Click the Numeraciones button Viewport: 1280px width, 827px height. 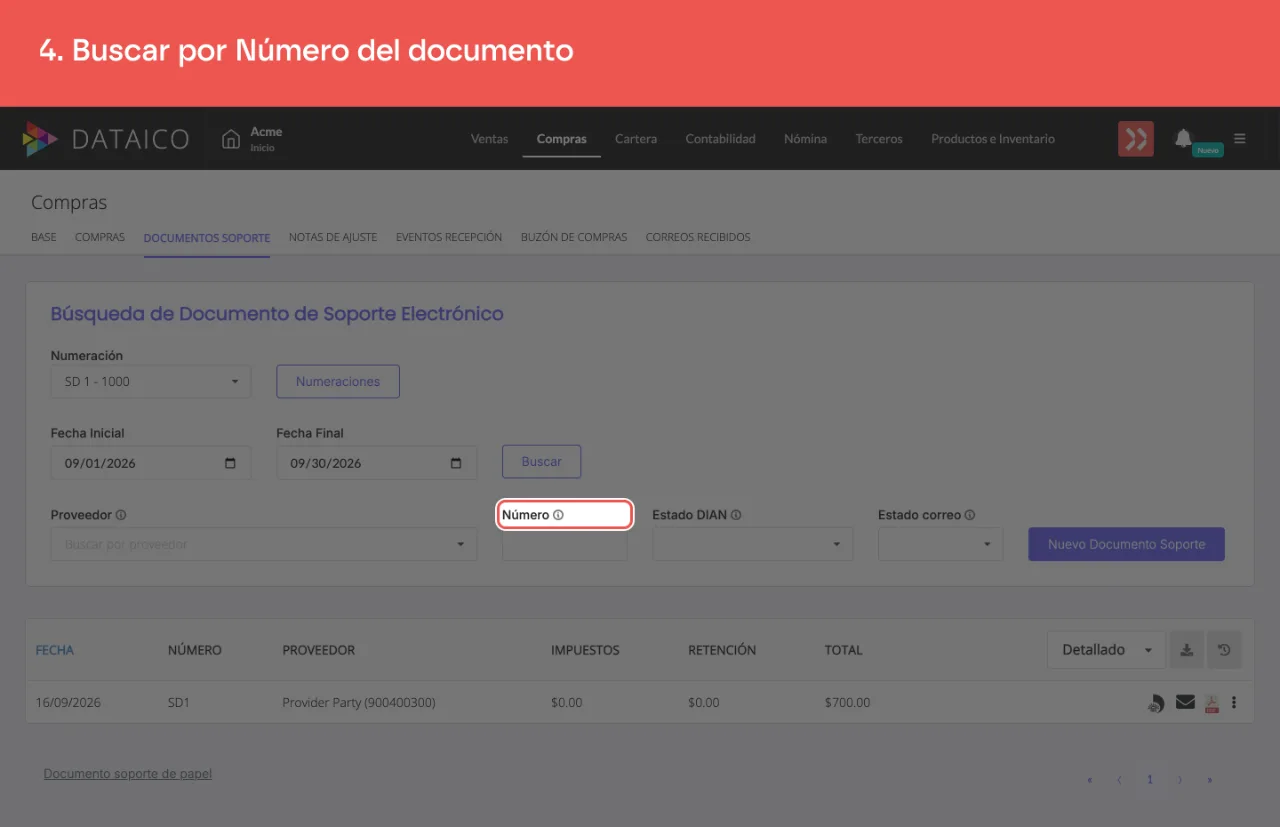tap(338, 381)
